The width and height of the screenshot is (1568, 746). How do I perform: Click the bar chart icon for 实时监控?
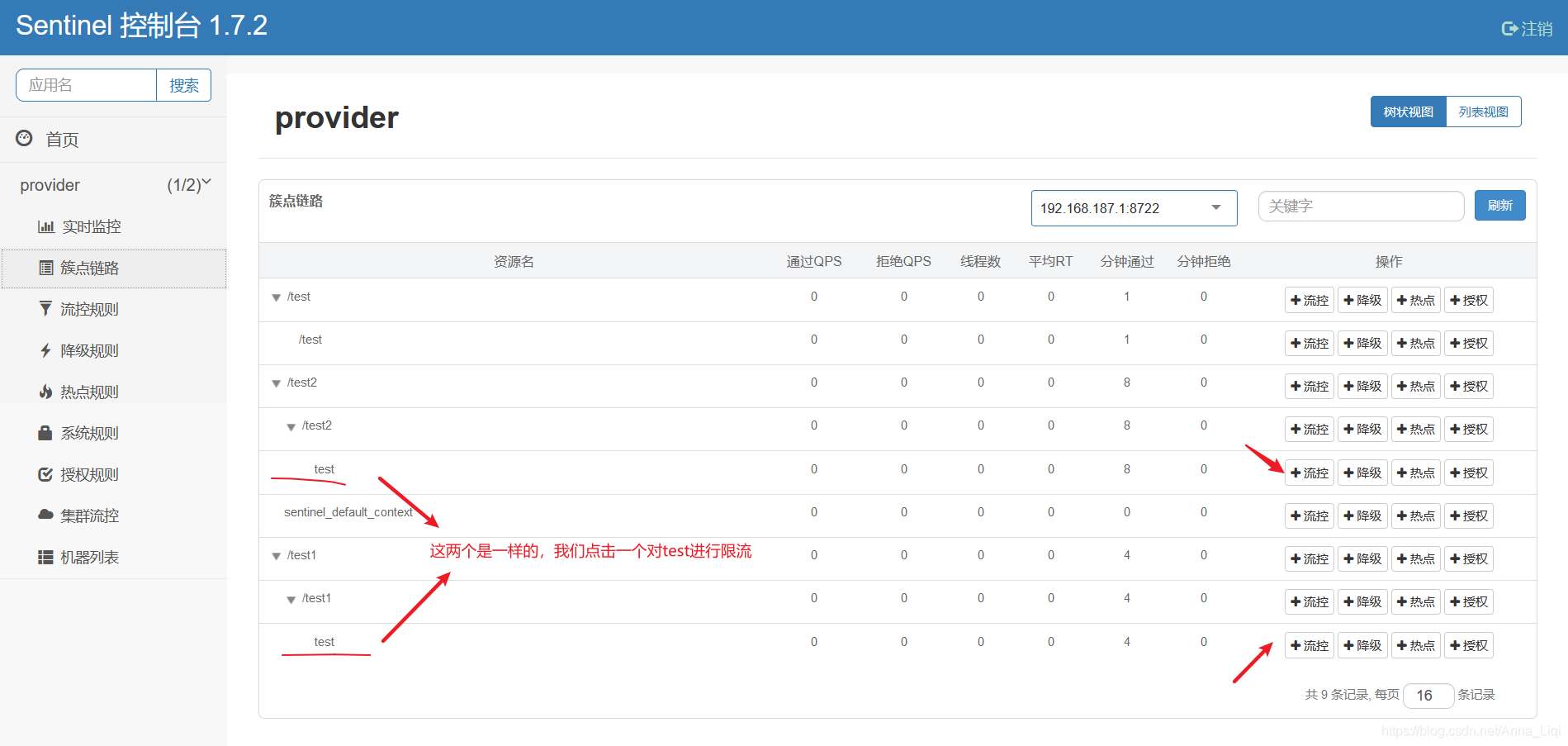coord(46,226)
